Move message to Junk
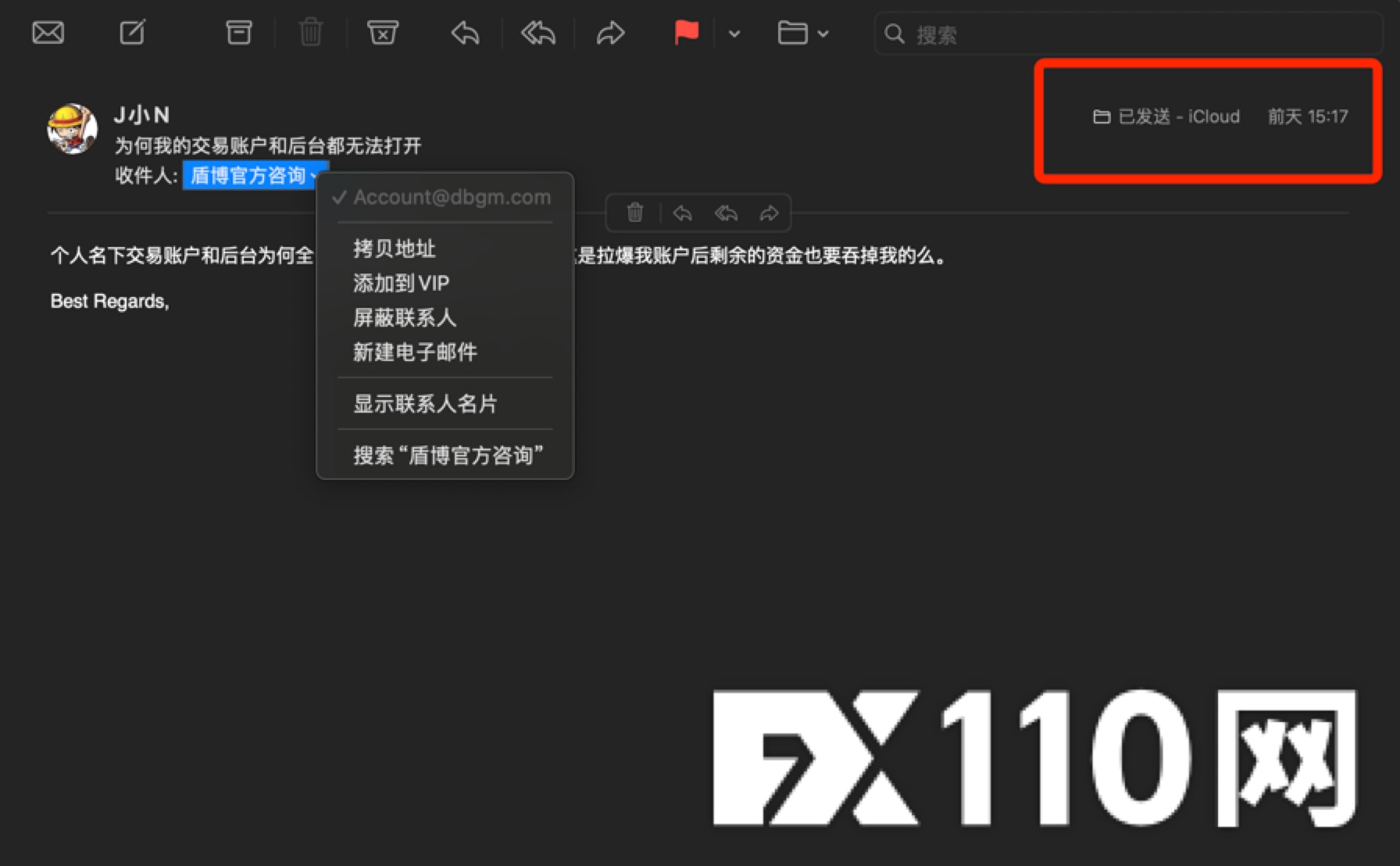 click(x=382, y=33)
